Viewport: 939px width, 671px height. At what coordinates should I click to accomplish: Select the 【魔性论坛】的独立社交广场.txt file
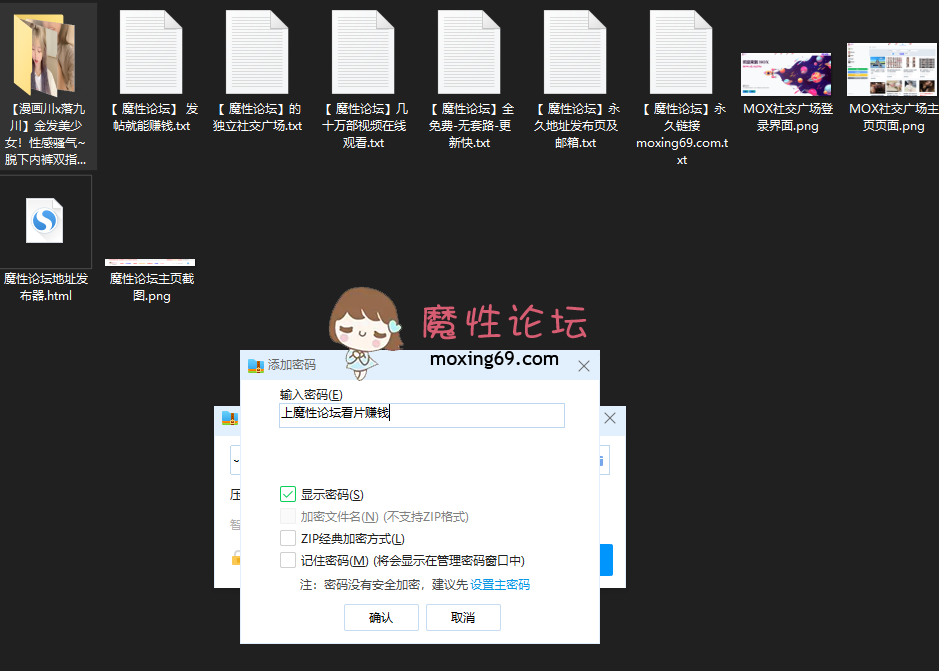pyautogui.click(x=257, y=52)
